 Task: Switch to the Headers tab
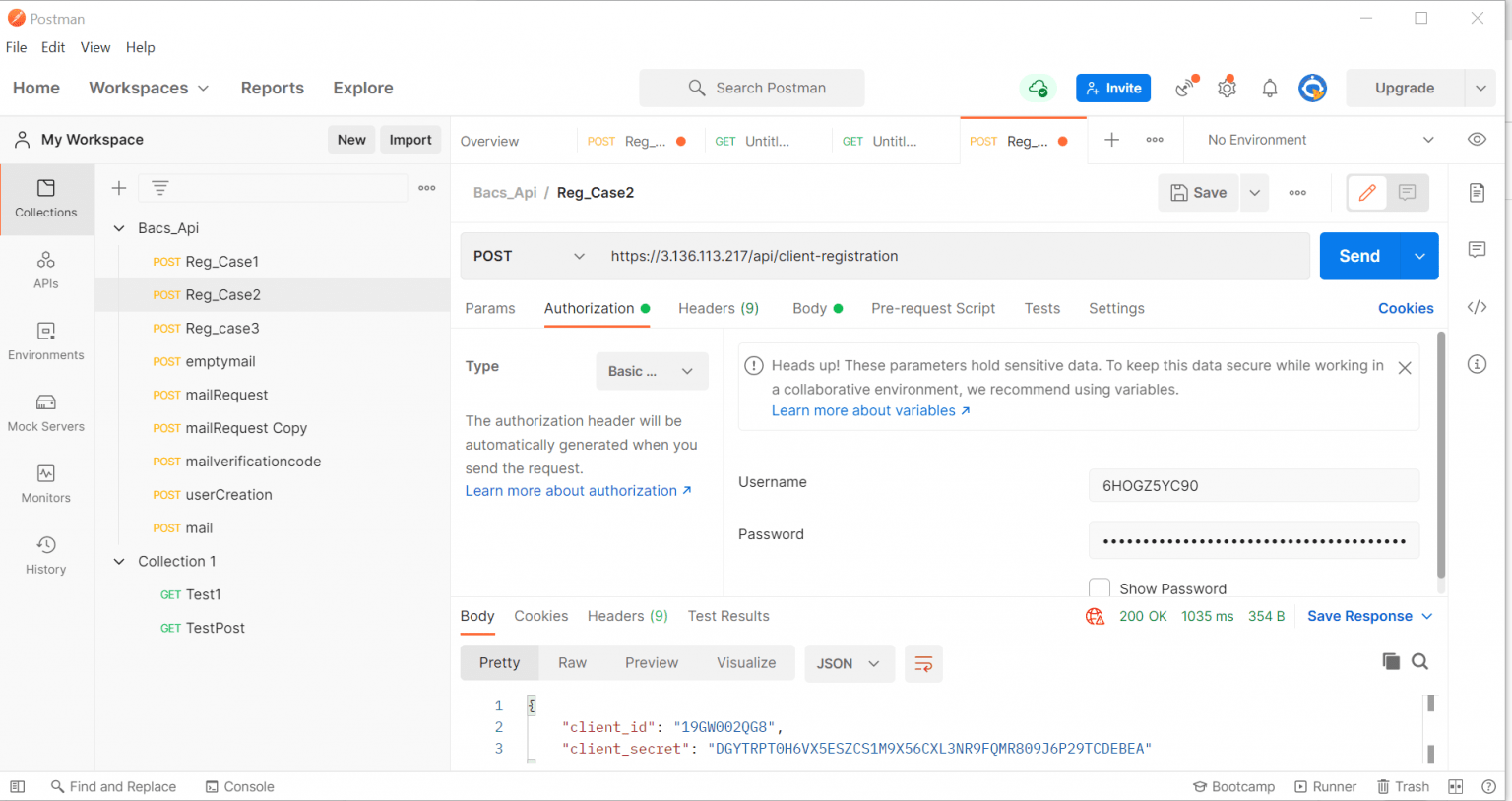[719, 308]
